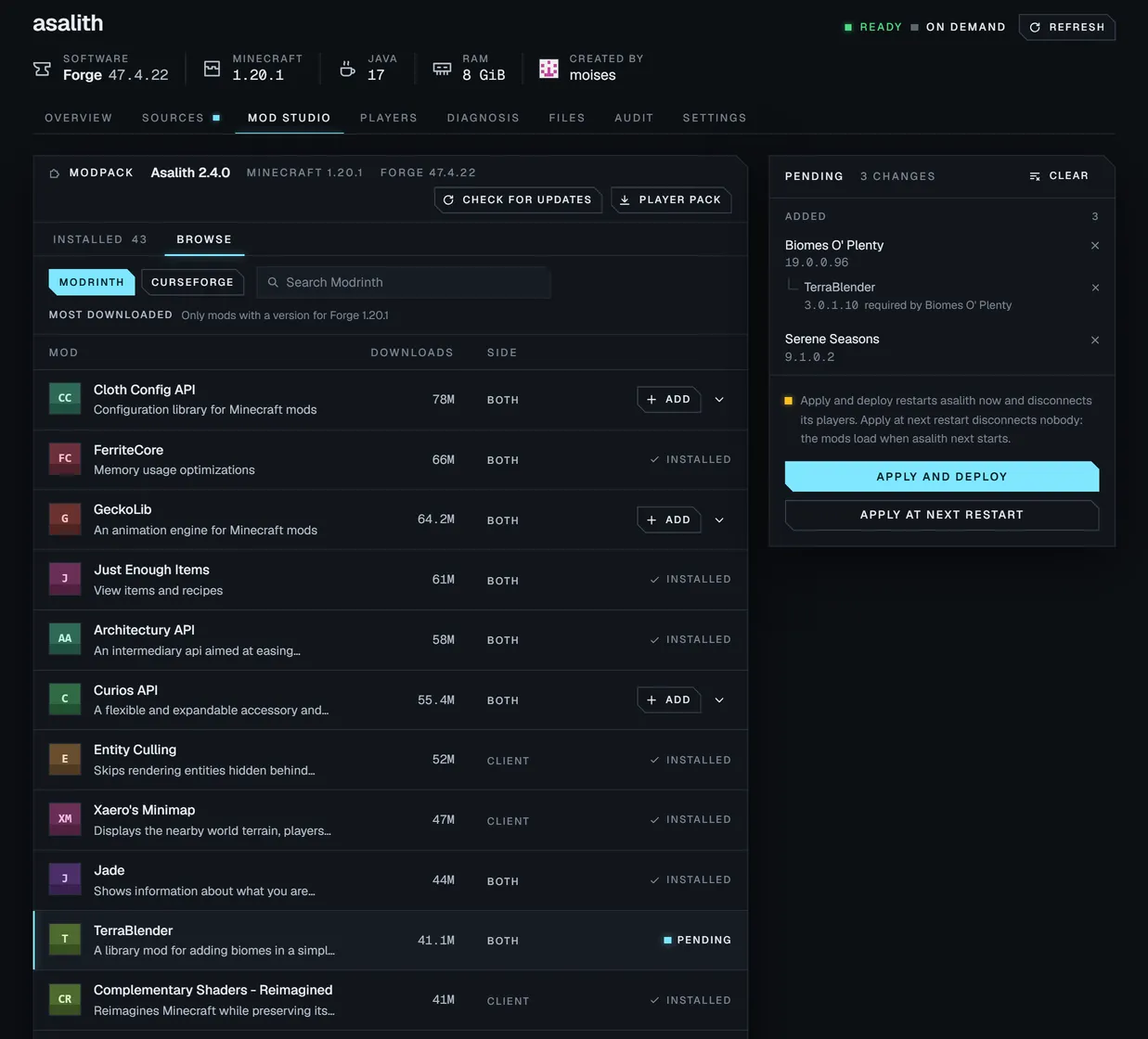This screenshot has height=1039, width=1148.
Task: Click the moises creator avatar
Action: tap(549, 69)
